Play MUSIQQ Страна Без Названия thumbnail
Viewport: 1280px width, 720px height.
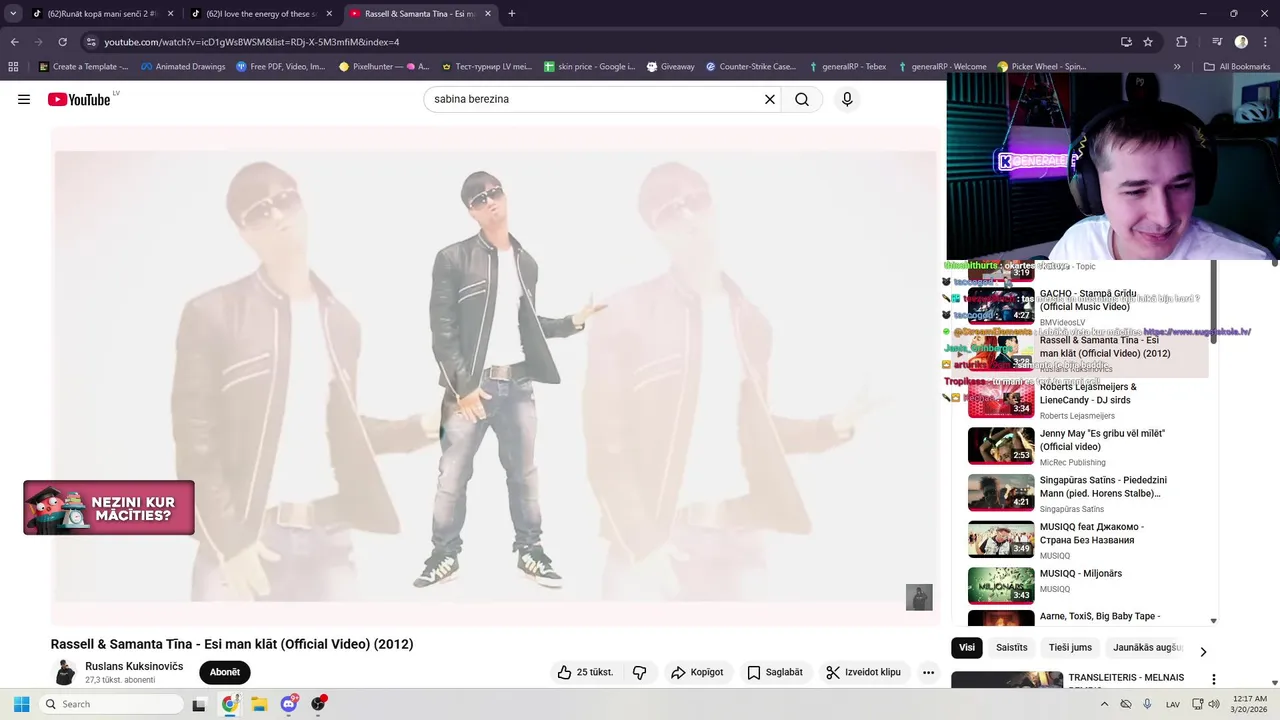[x=1001, y=539]
